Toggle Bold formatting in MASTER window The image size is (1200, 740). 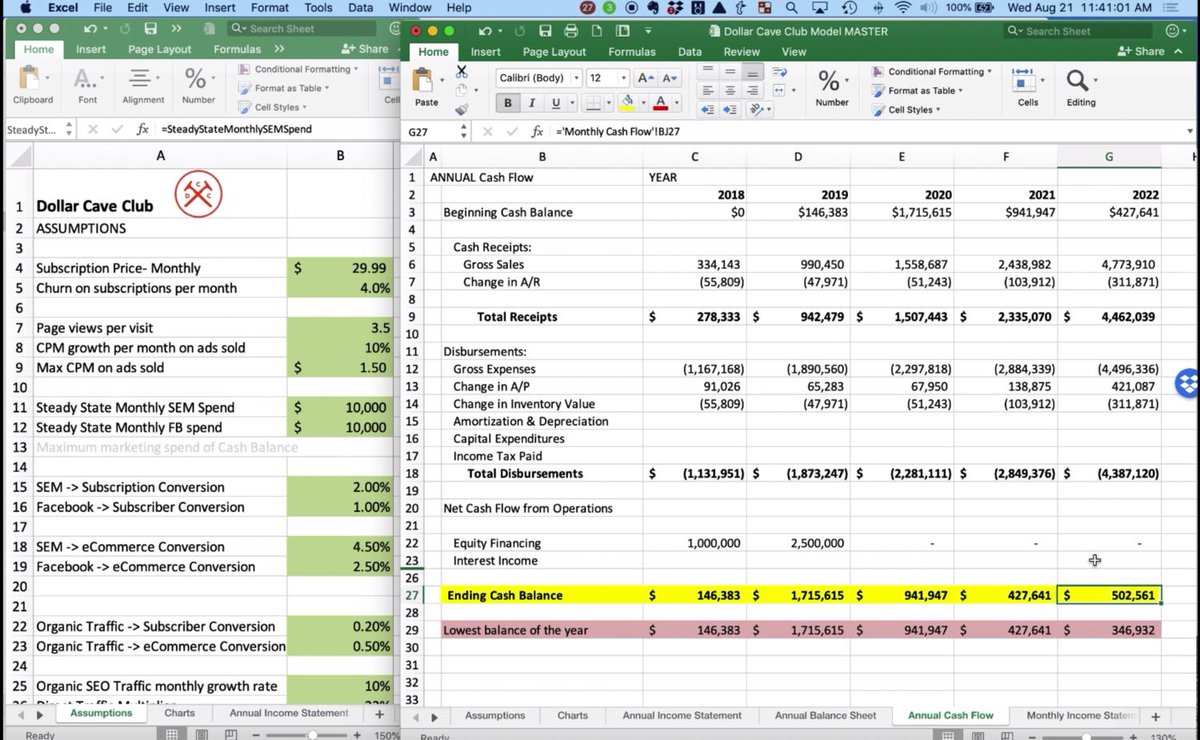tap(508, 103)
